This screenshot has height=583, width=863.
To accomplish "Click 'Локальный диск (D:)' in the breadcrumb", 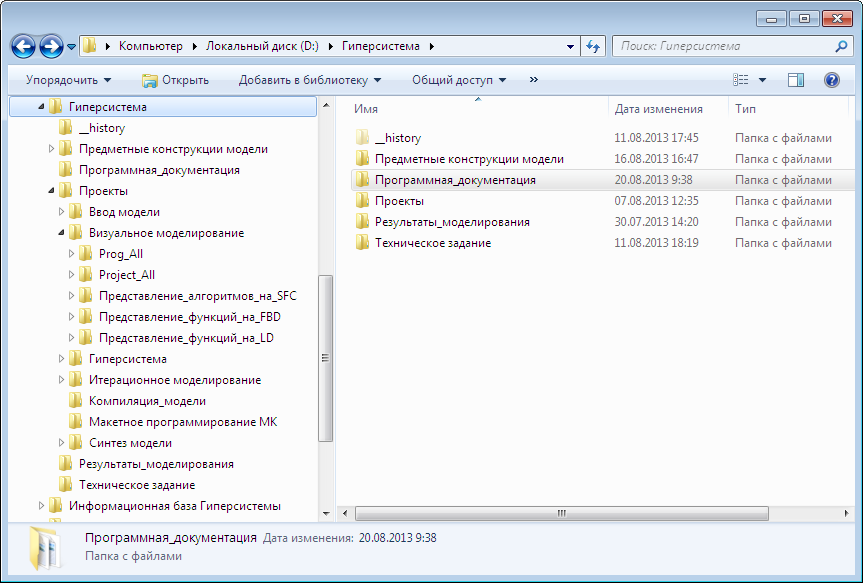I will pyautogui.click(x=262, y=46).
